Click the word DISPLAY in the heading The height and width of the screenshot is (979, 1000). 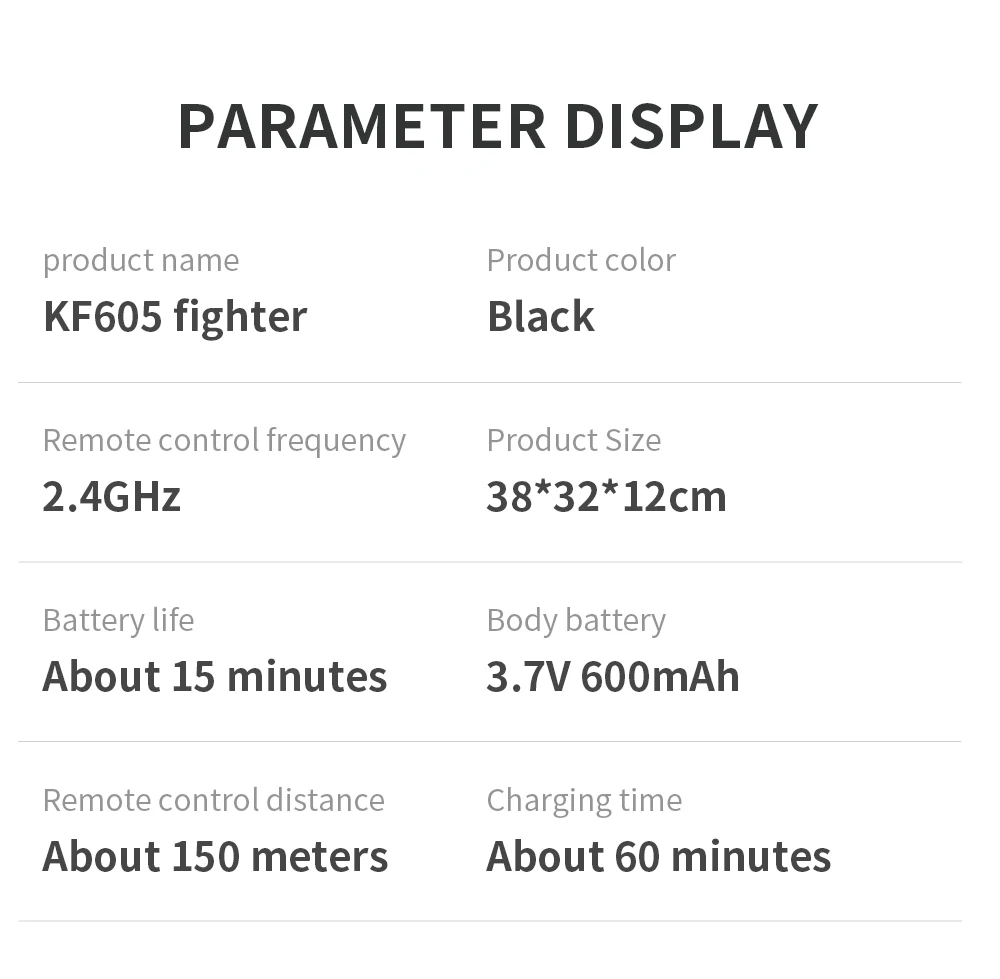(x=691, y=127)
